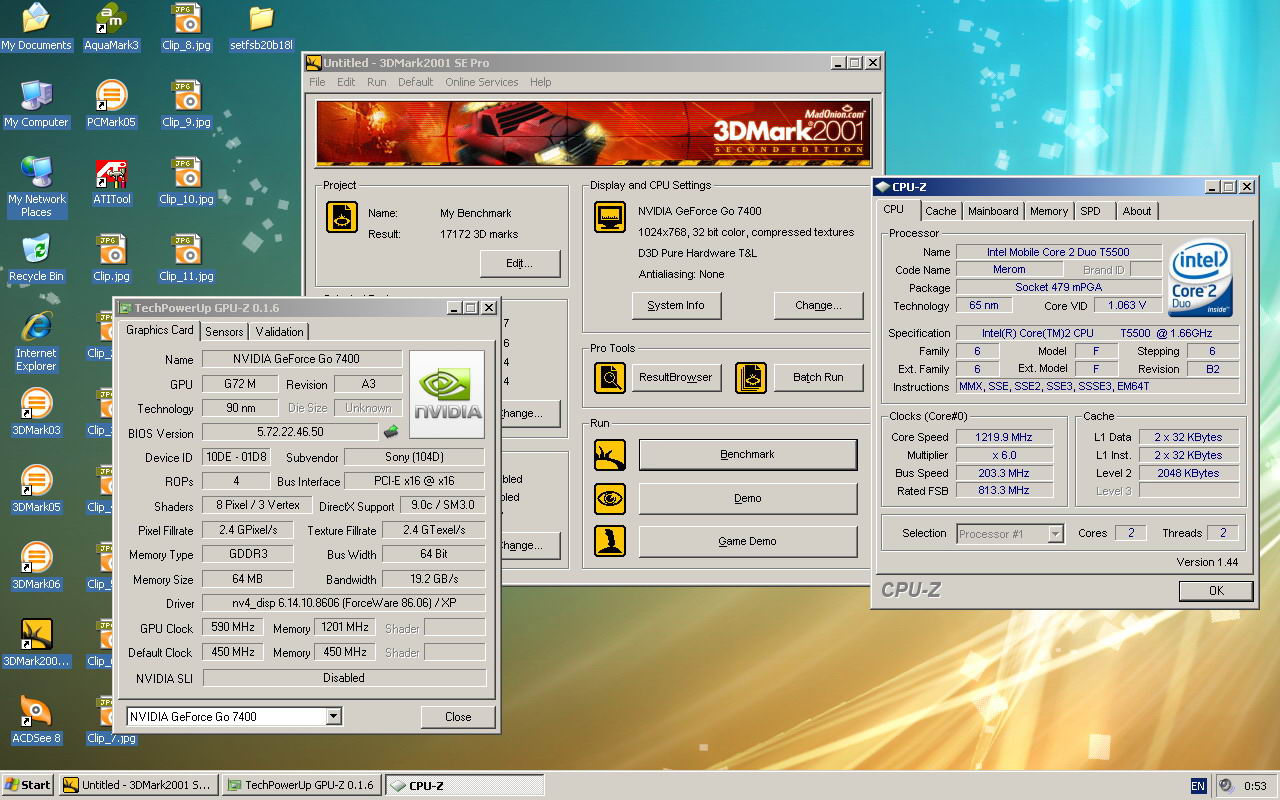
Task: Click the GPU Clock 590 MHz field
Action: click(233, 628)
